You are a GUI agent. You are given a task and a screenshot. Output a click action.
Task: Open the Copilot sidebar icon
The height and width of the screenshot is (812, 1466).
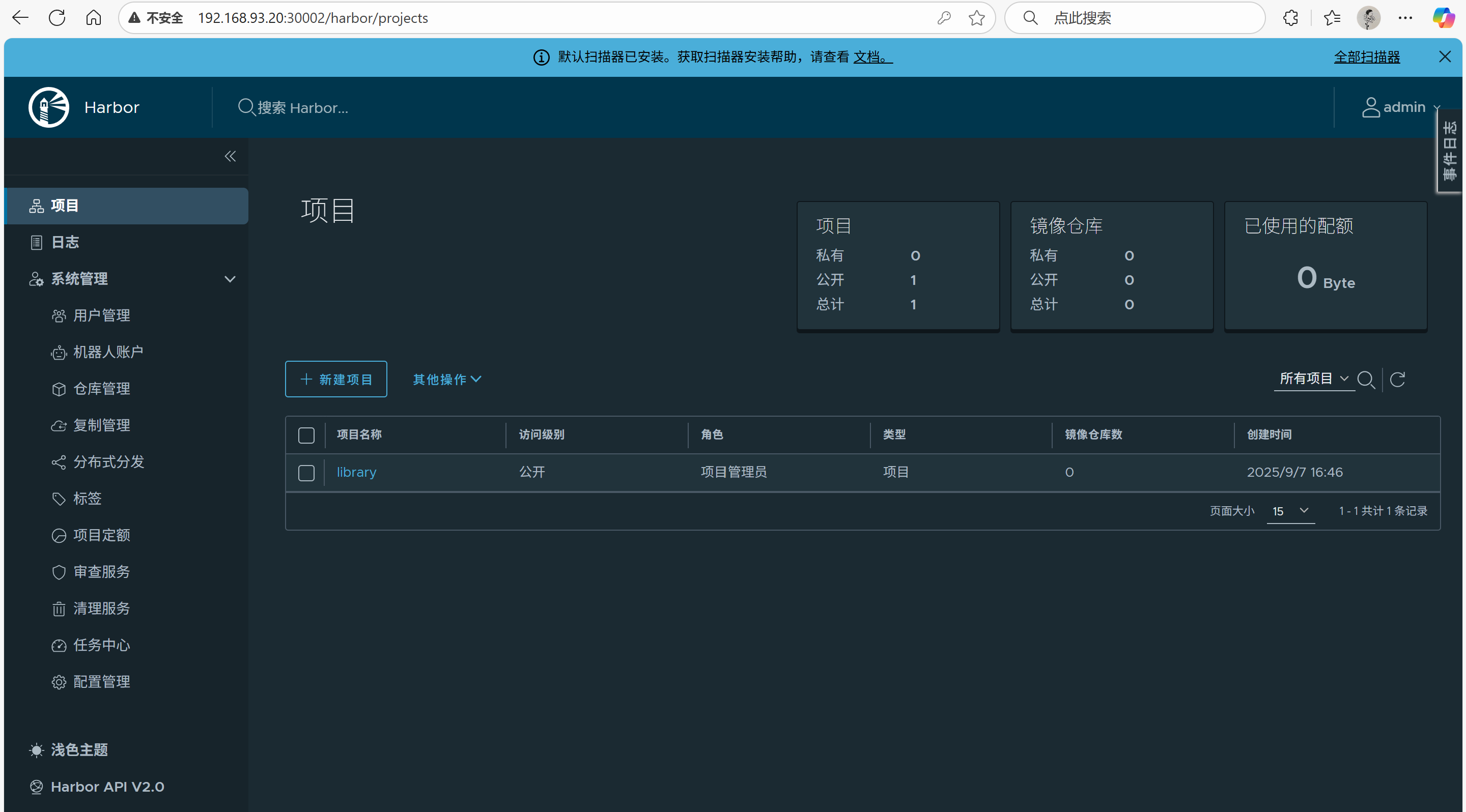(x=1445, y=18)
